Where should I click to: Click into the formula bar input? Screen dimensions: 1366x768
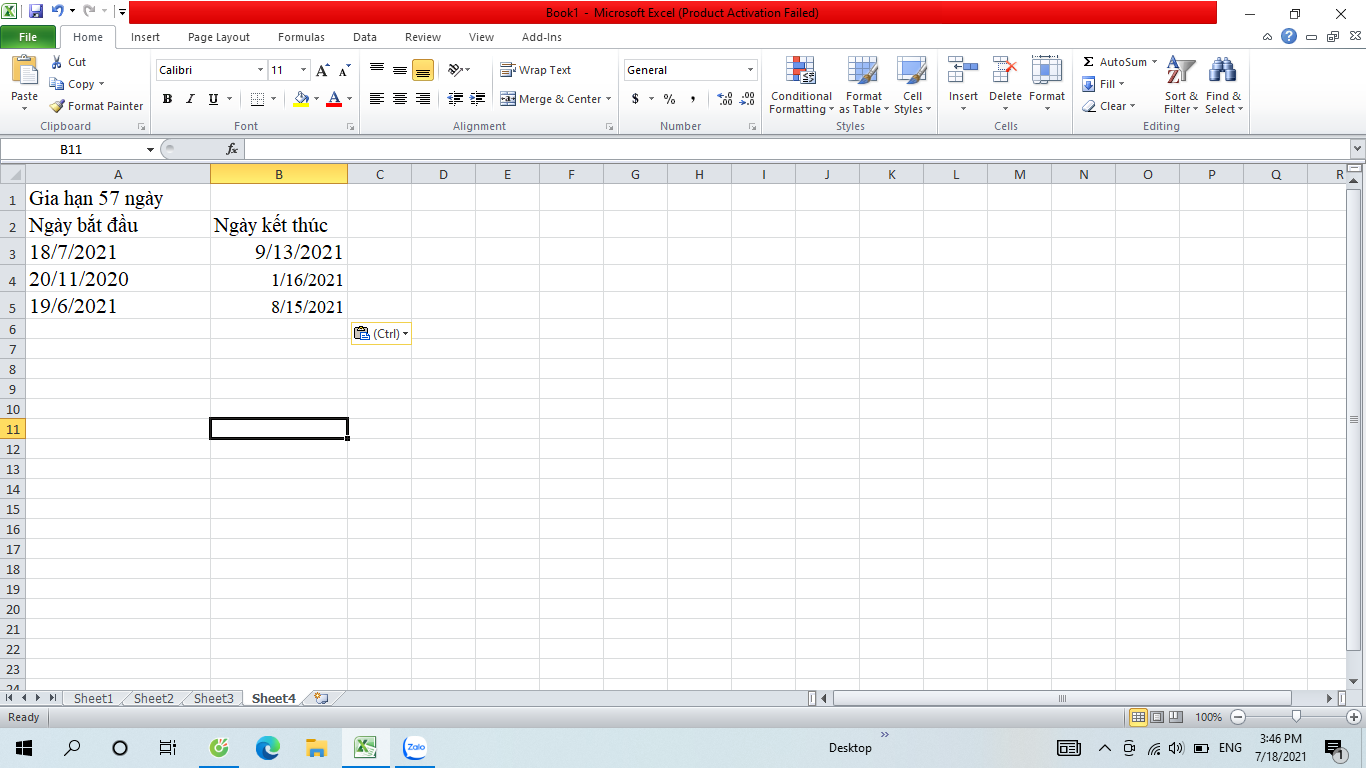[x=796, y=149]
